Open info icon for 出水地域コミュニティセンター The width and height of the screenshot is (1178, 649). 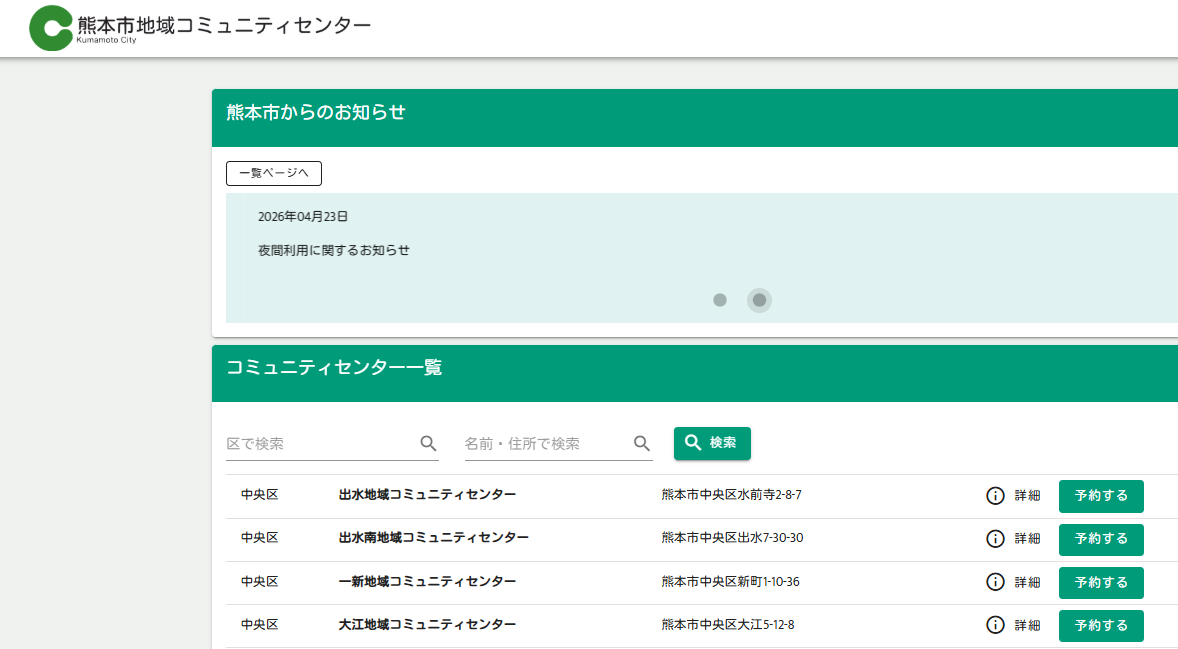(995, 496)
